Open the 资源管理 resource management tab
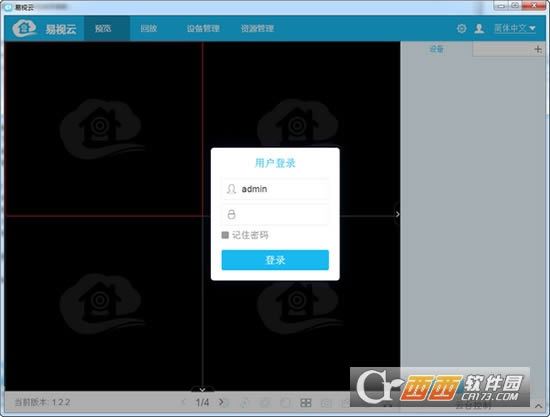 click(x=257, y=28)
